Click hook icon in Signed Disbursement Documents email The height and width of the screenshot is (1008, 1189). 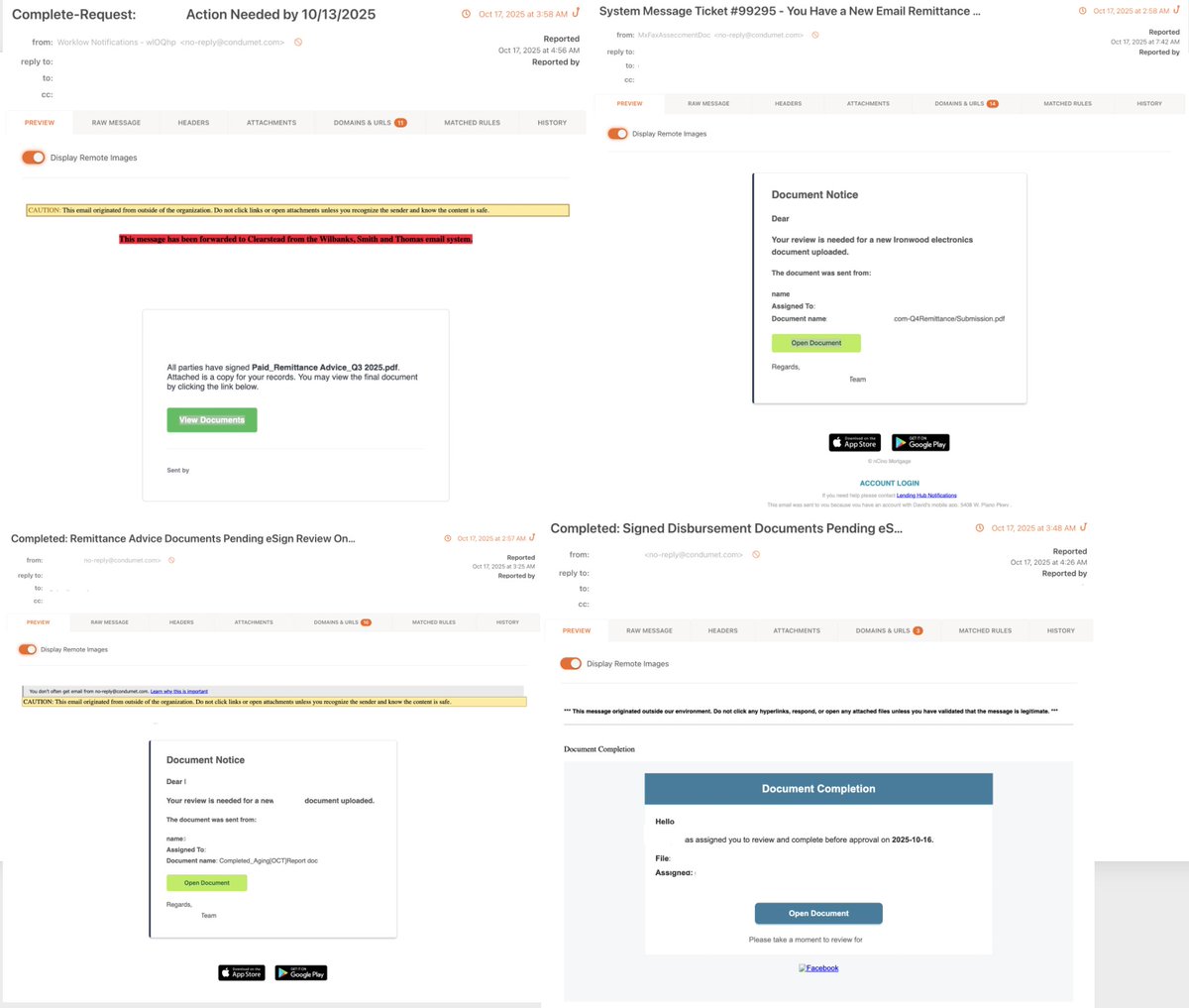click(1083, 527)
